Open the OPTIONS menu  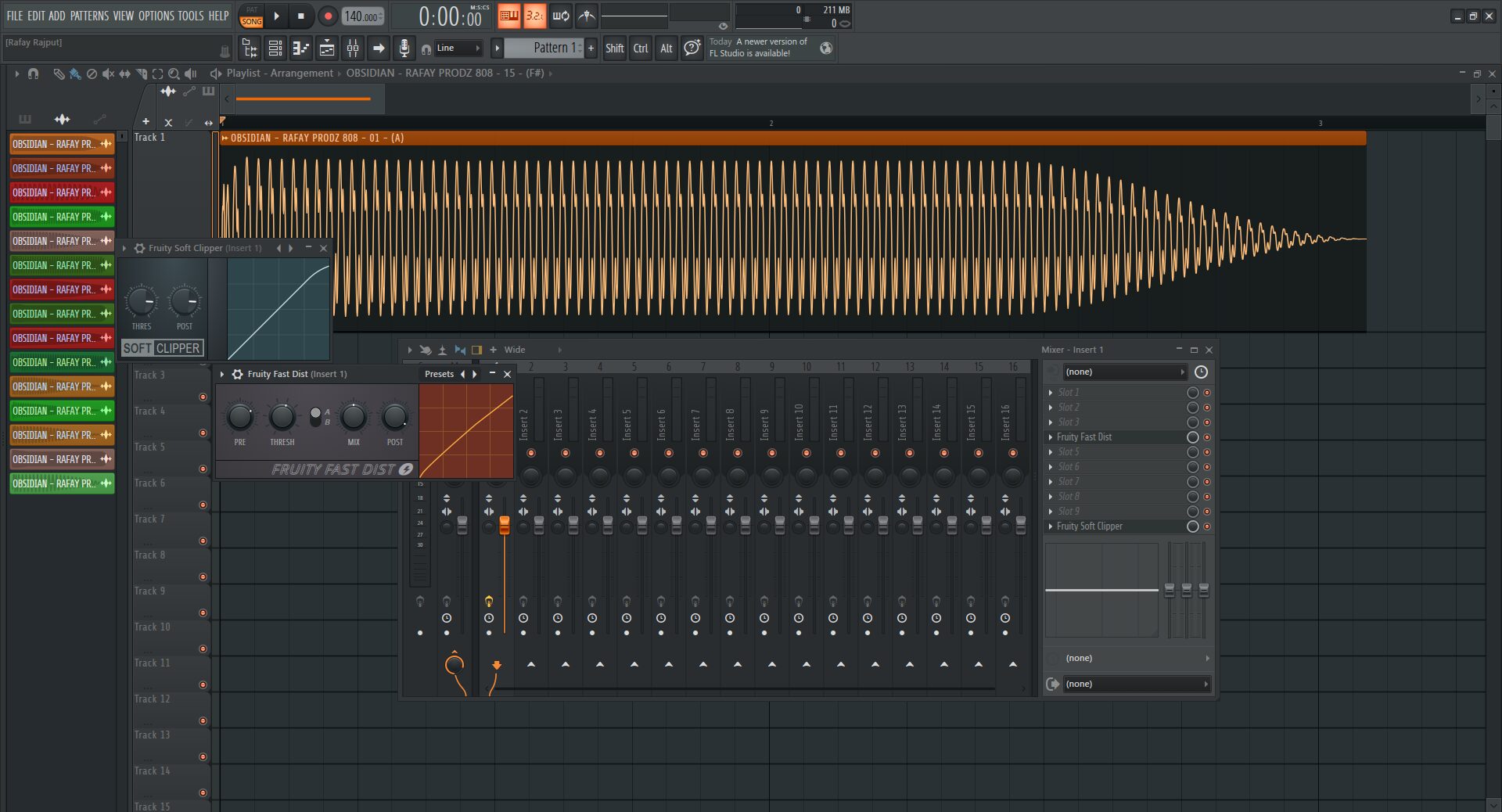pos(156,16)
